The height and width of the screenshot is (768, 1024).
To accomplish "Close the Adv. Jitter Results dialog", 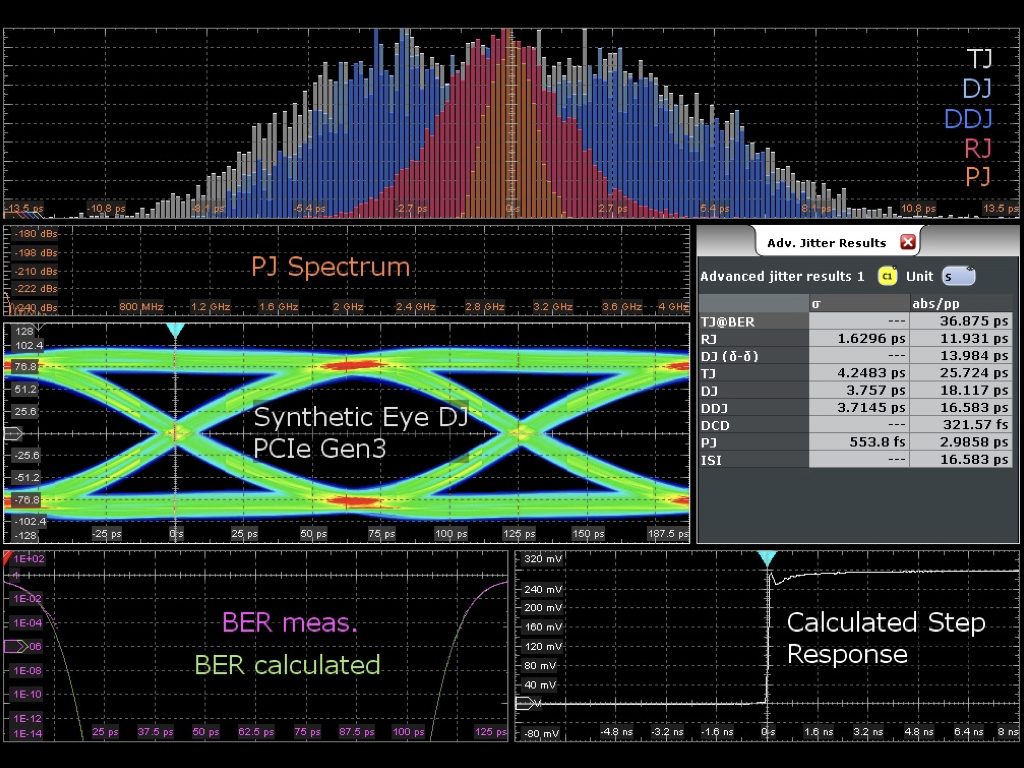I will click(x=907, y=242).
